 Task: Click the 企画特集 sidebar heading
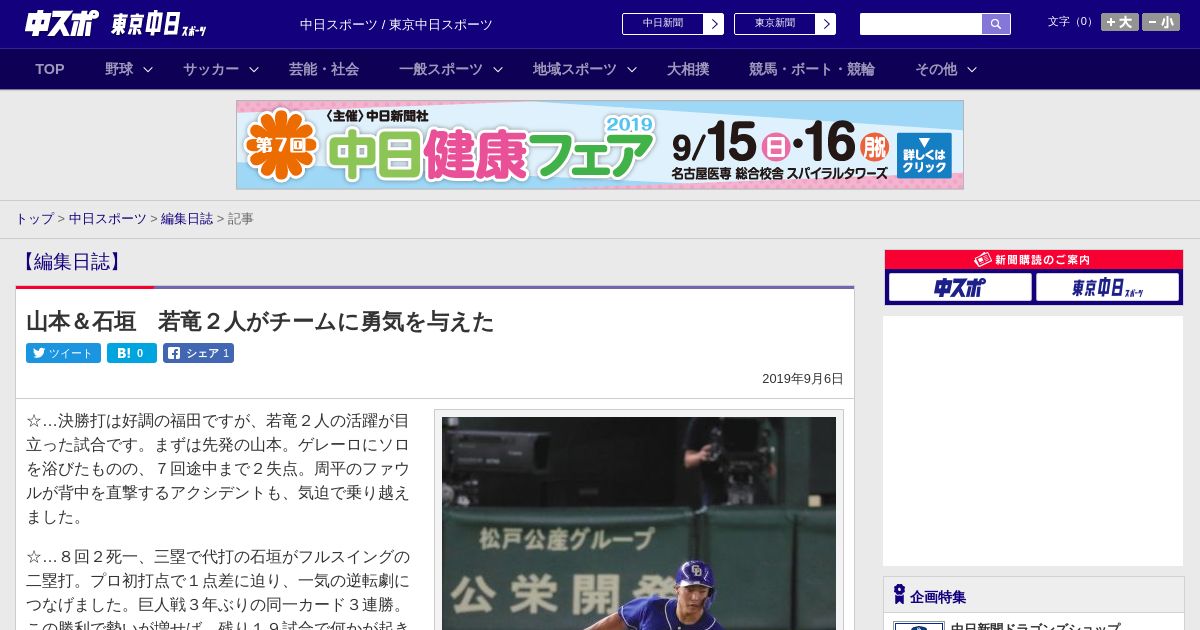tap(938, 597)
